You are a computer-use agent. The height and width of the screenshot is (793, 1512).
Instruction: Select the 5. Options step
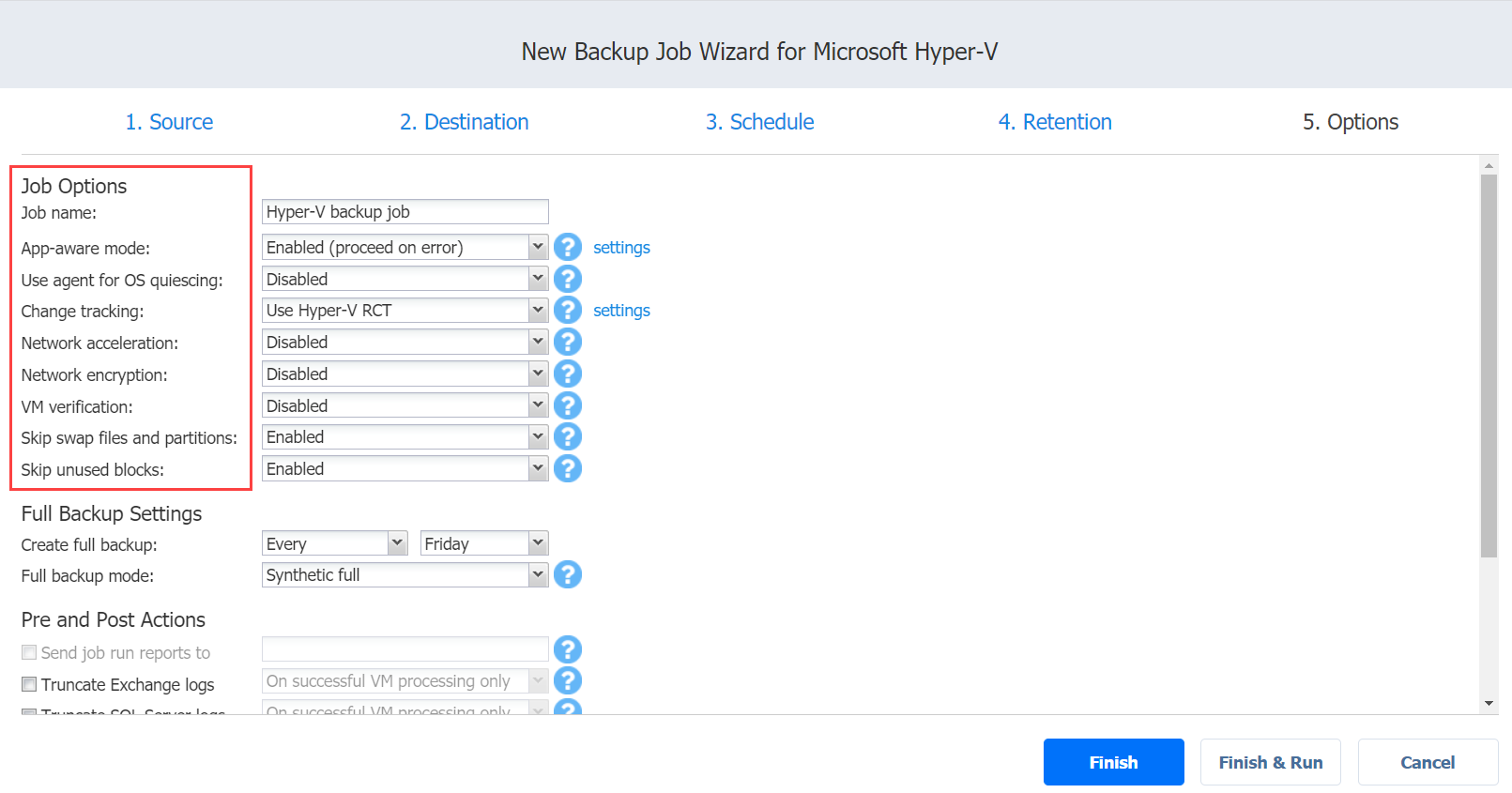1351,122
